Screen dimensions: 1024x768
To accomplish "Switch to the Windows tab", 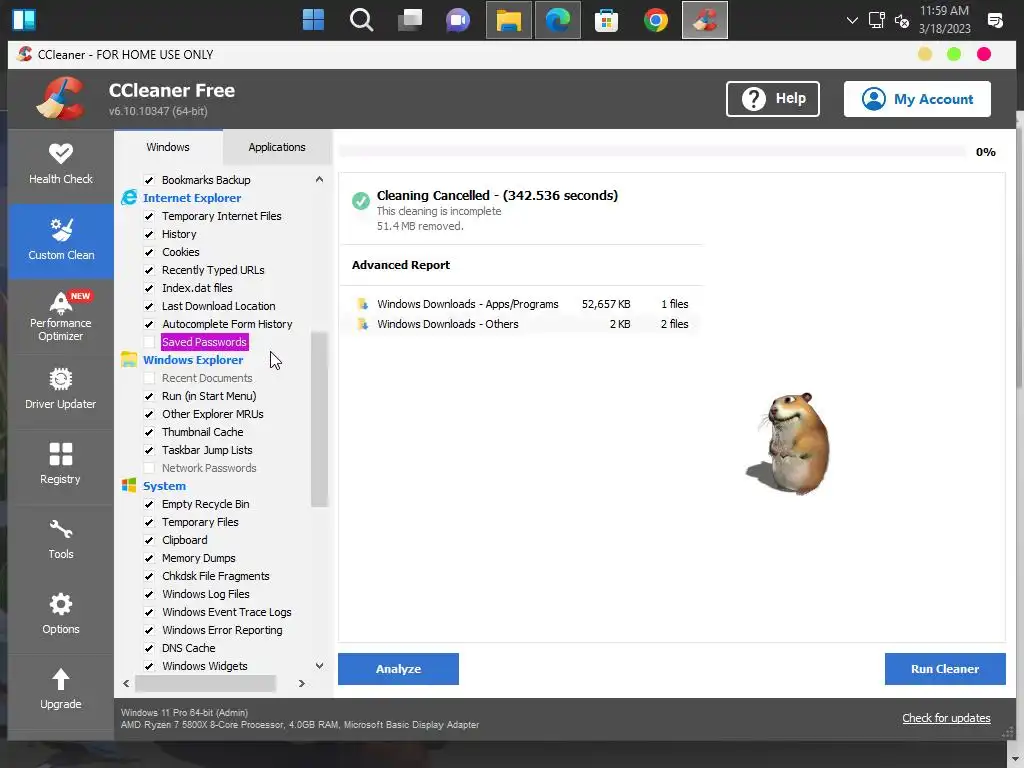I will [x=168, y=147].
